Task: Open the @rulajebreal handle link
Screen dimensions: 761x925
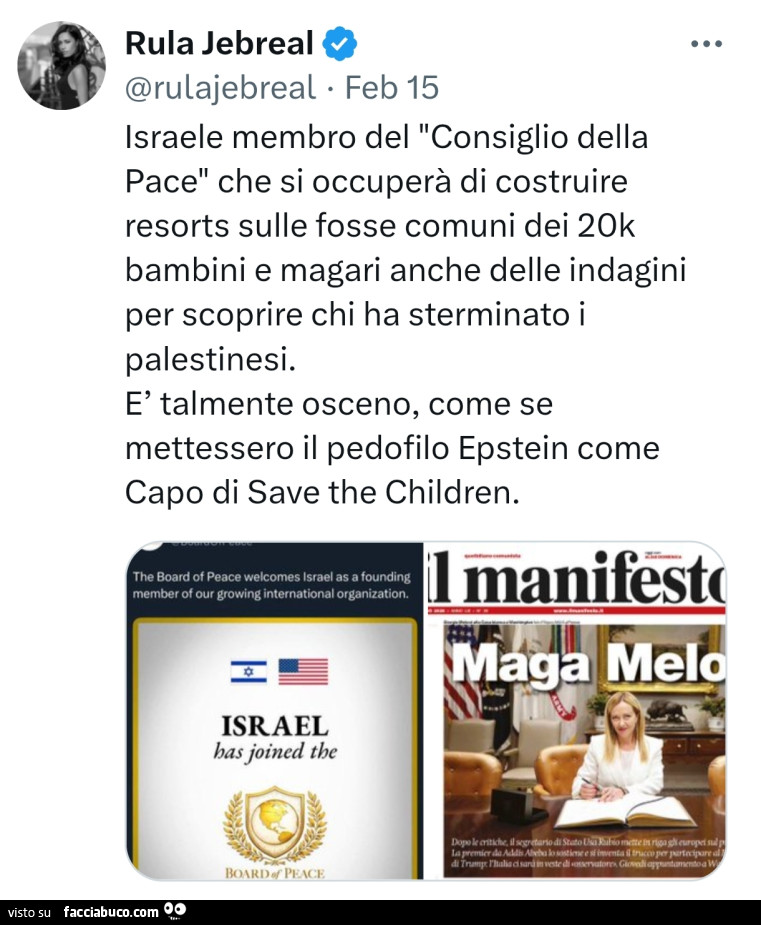Action: coord(221,88)
